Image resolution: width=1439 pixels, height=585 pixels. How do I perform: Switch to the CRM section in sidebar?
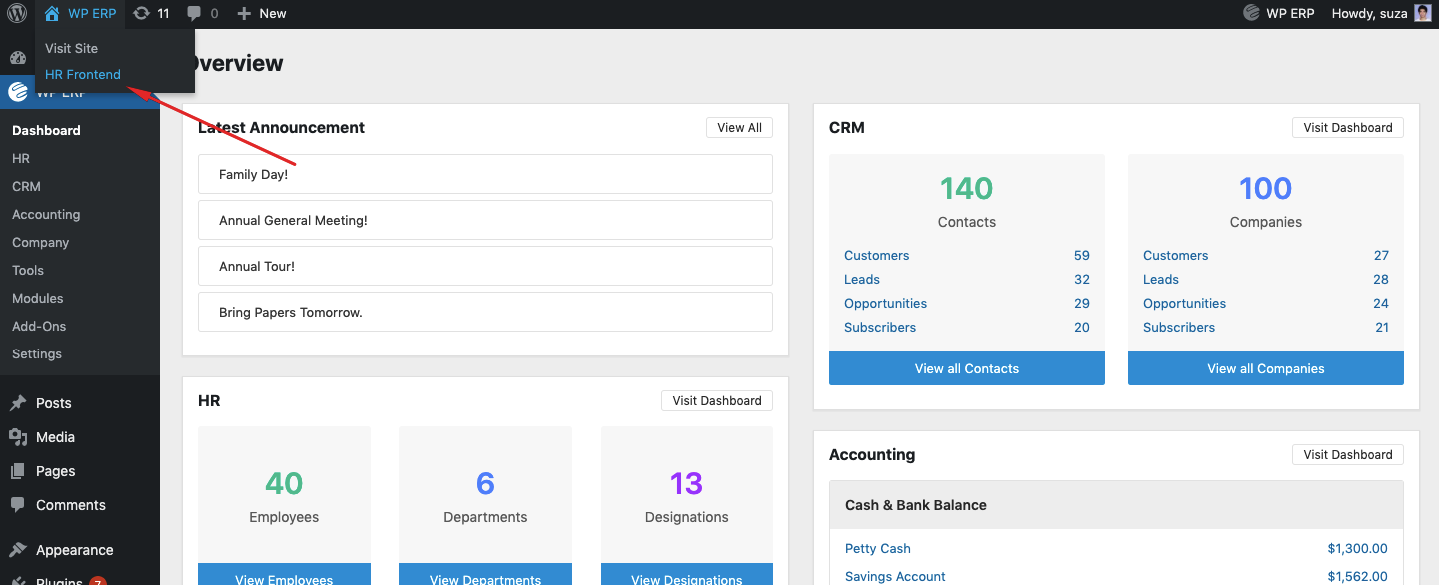click(24, 186)
